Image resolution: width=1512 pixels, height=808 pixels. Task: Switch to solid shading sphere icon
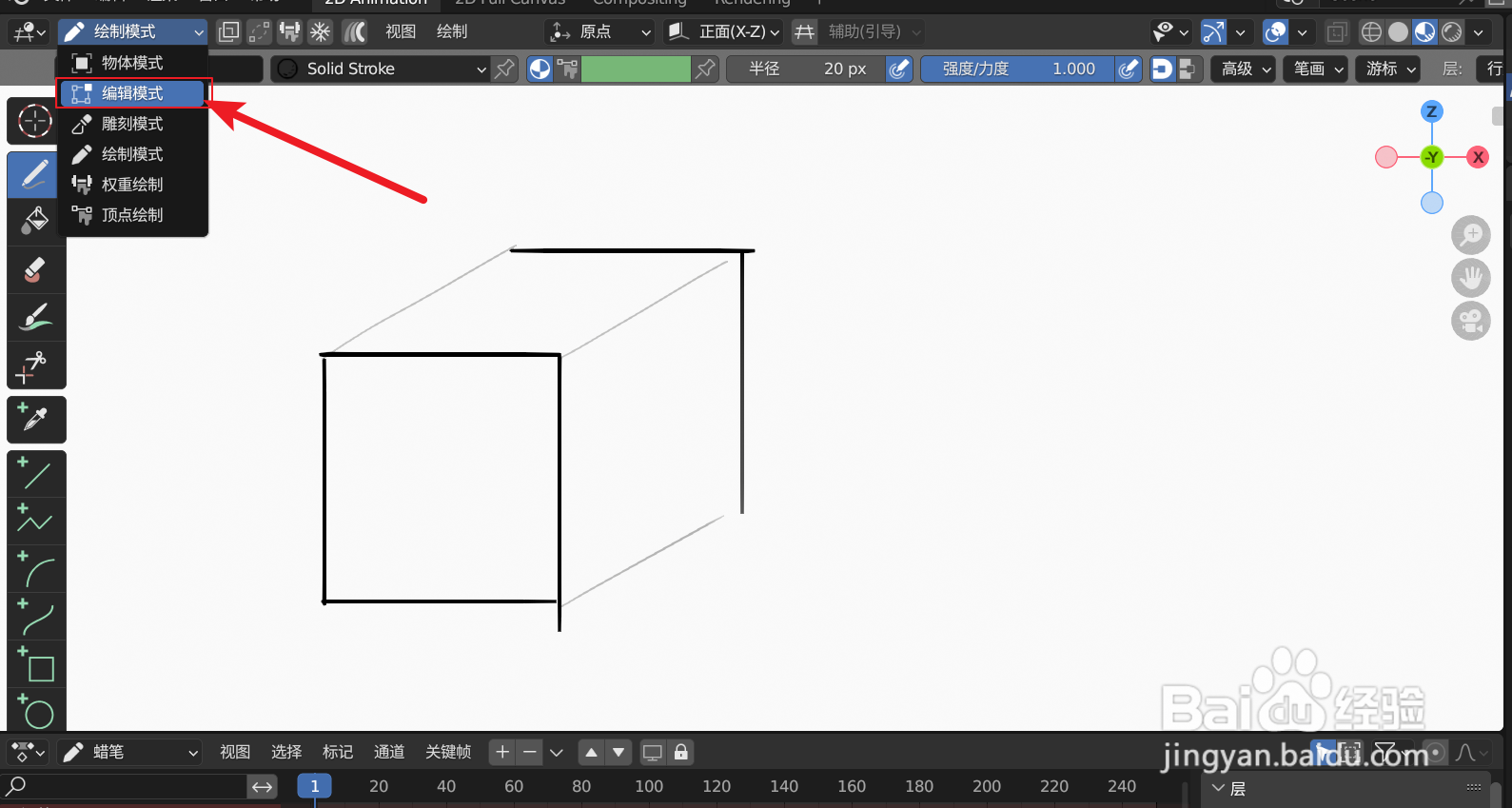(1398, 32)
